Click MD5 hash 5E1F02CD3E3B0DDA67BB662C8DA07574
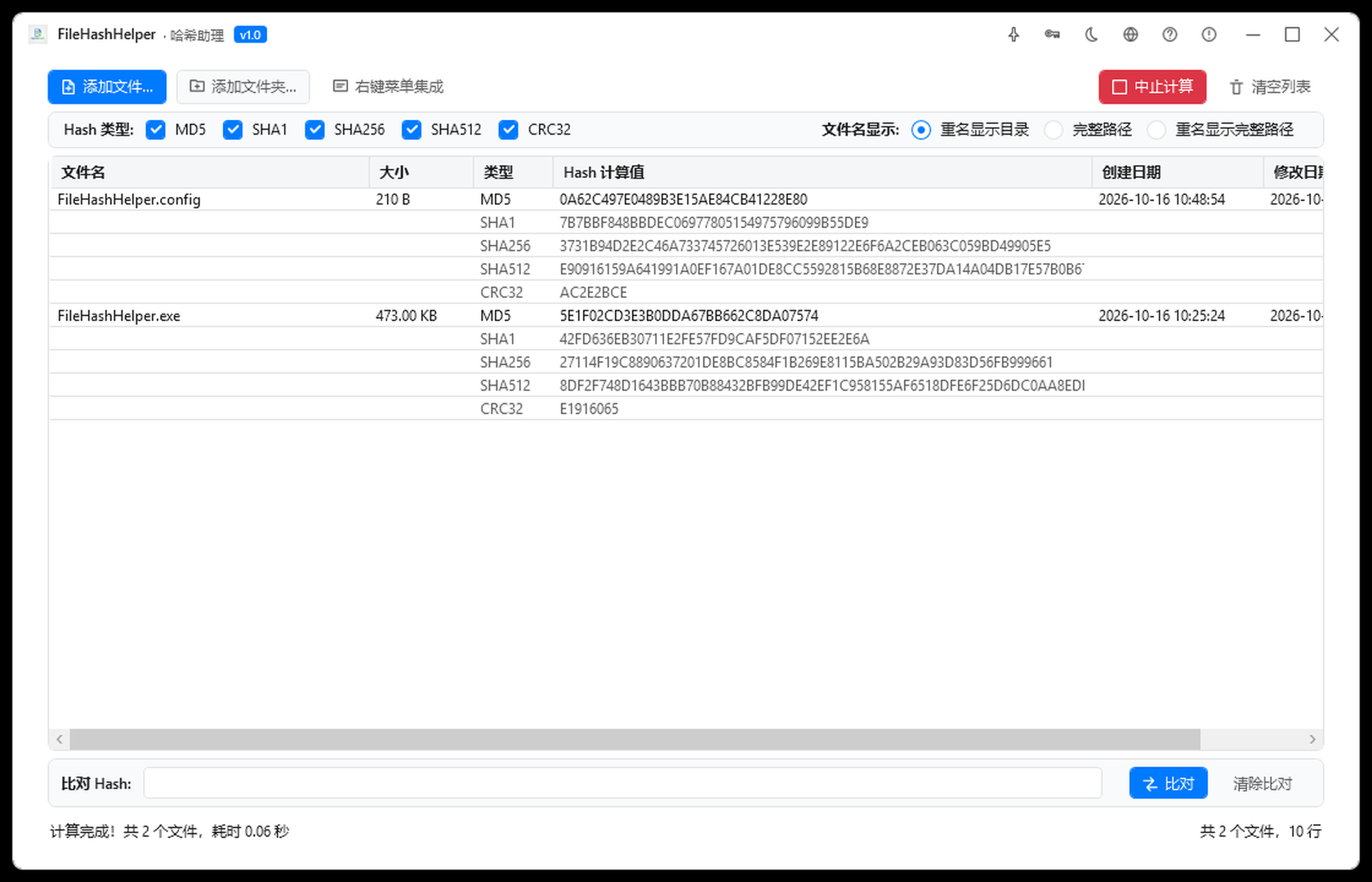 (x=689, y=316)
